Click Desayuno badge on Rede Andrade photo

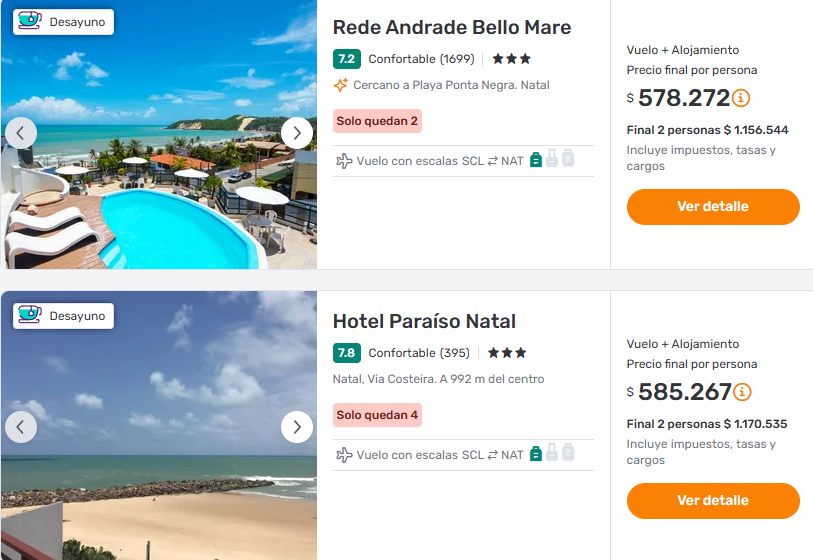[x=64, y=22]
